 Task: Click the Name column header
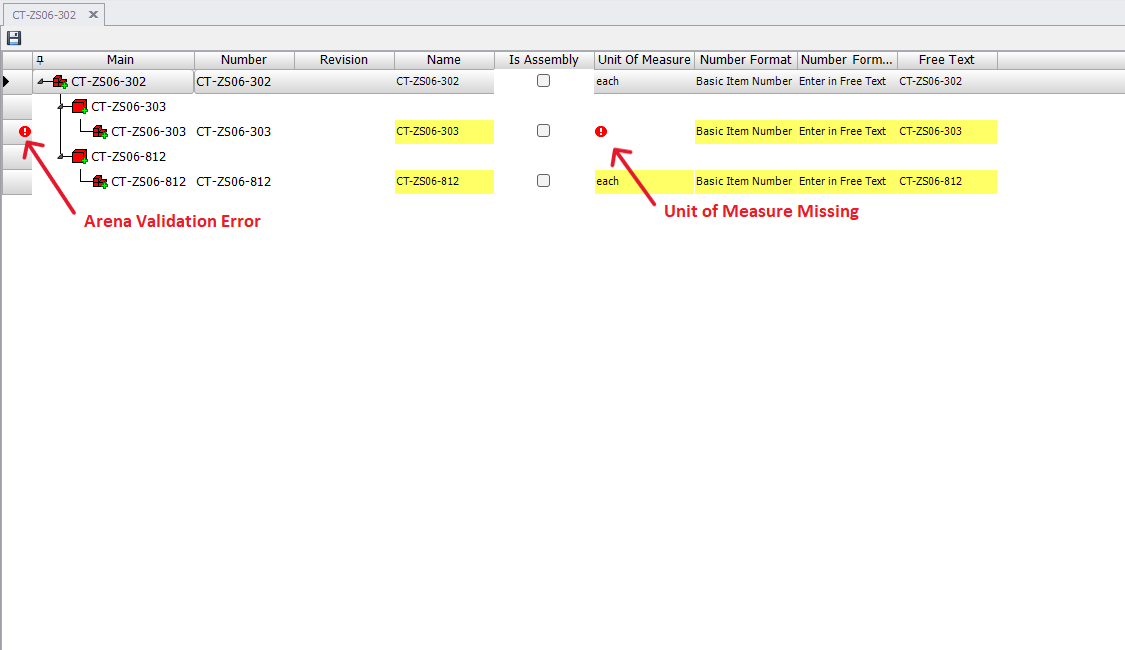[444, 60]
